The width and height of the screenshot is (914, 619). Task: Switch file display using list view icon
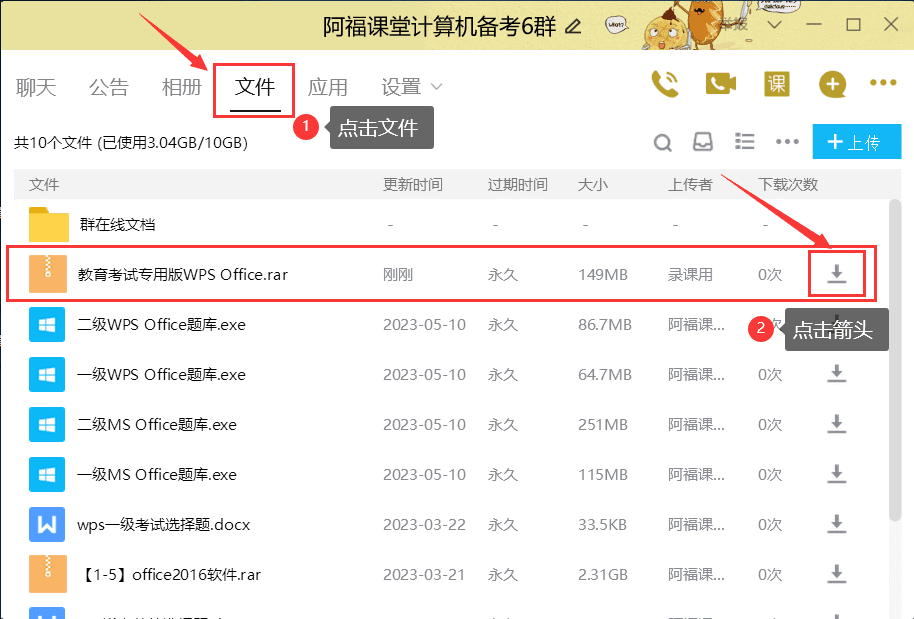point(744,142)
